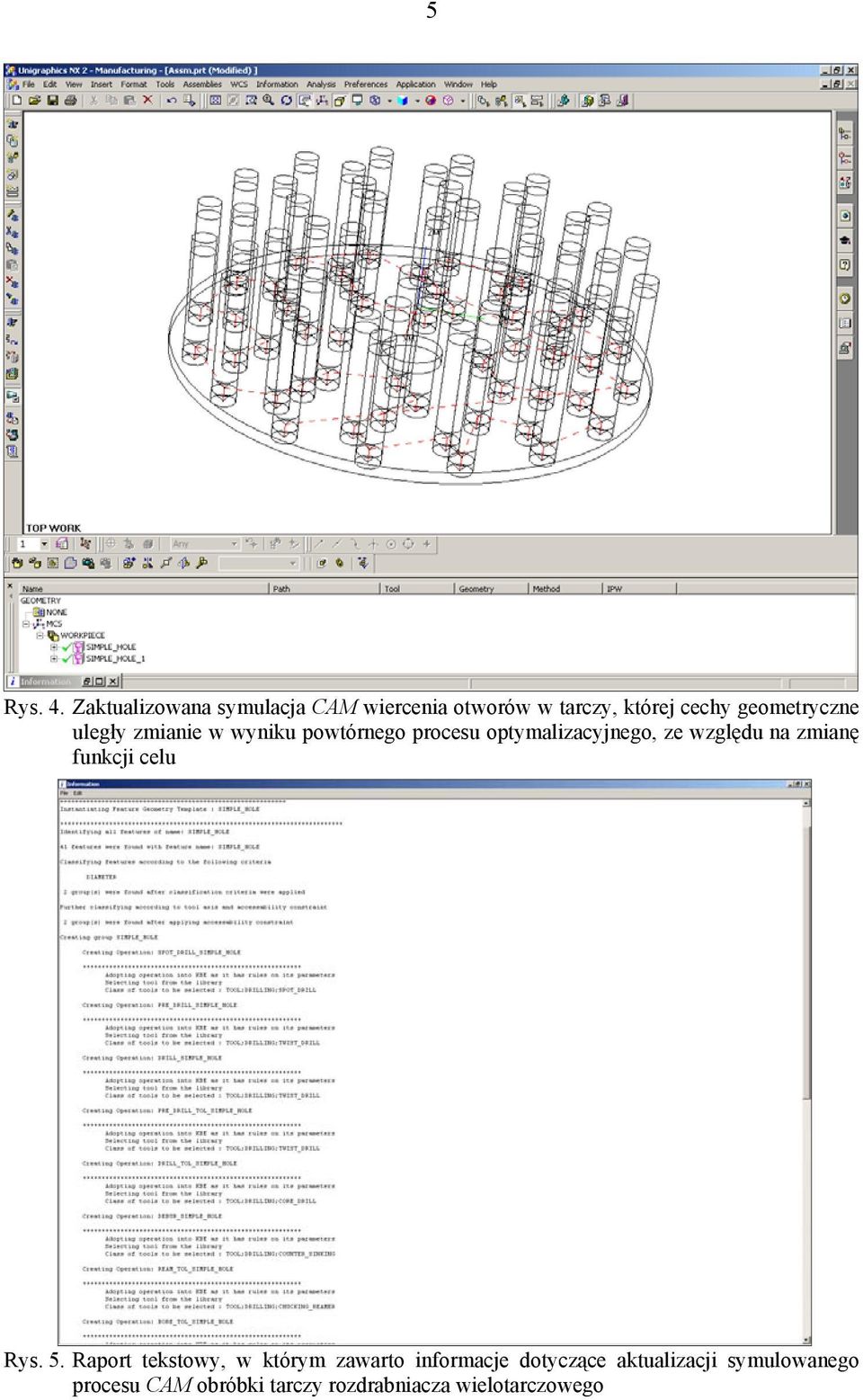The height and width of the screenshot is (1400, 863).
Task: Click the Method column header
Action: (565, 589)
